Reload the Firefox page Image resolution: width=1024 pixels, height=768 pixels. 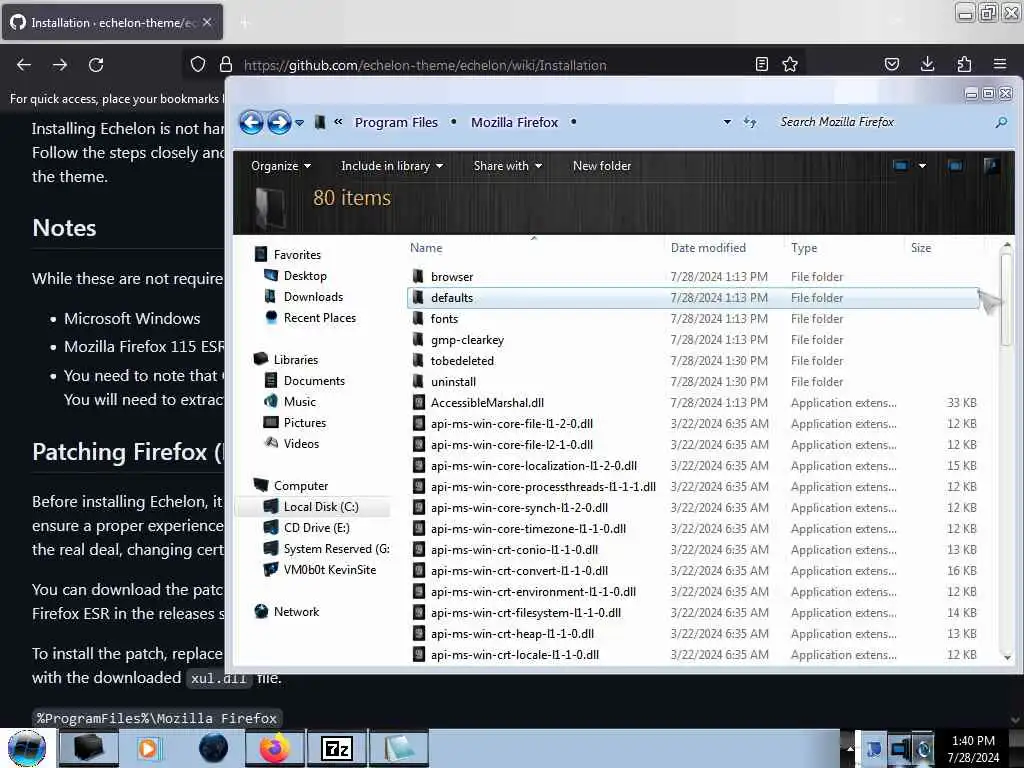pos(96,65)
